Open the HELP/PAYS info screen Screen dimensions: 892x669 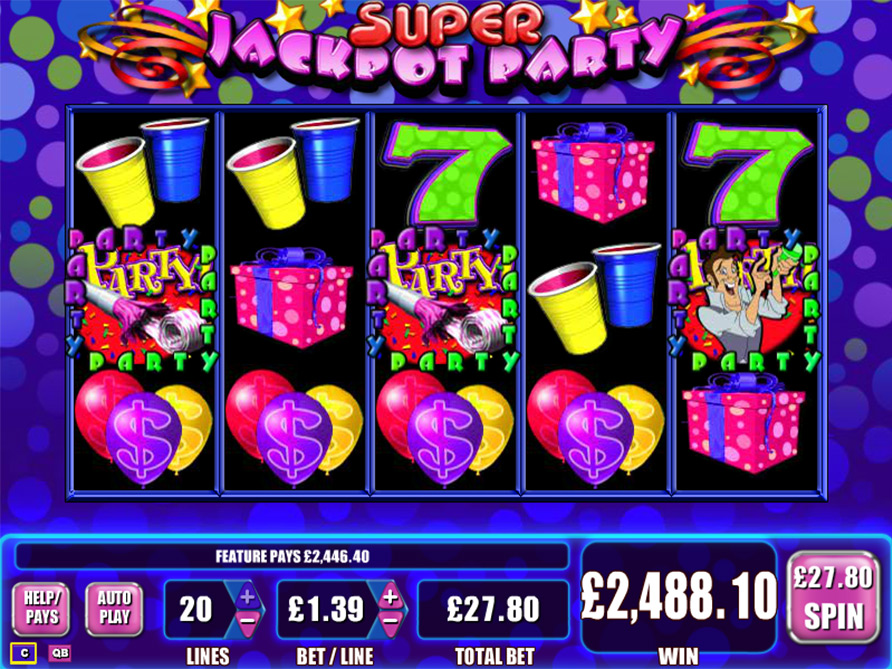click(41, 609)
